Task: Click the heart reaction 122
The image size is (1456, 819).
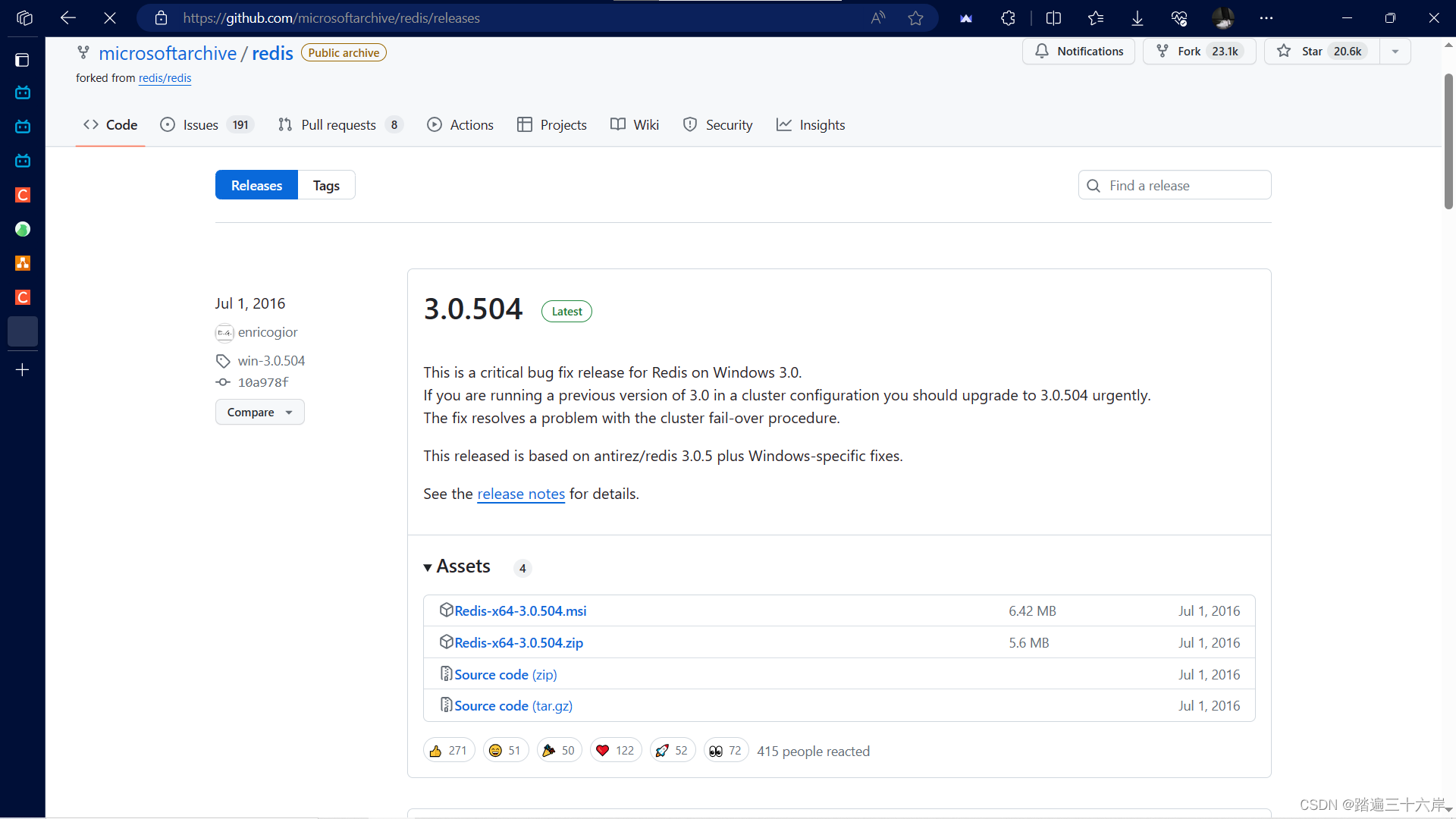Action: pos(616,751)
